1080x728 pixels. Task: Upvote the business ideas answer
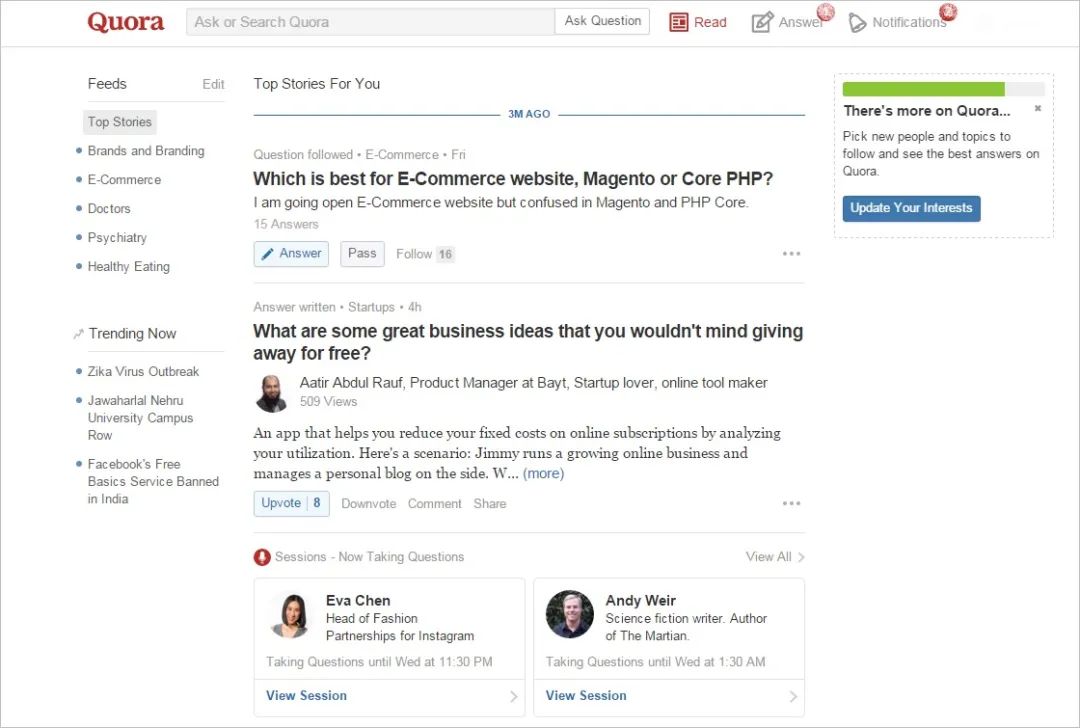pos(291,503)
